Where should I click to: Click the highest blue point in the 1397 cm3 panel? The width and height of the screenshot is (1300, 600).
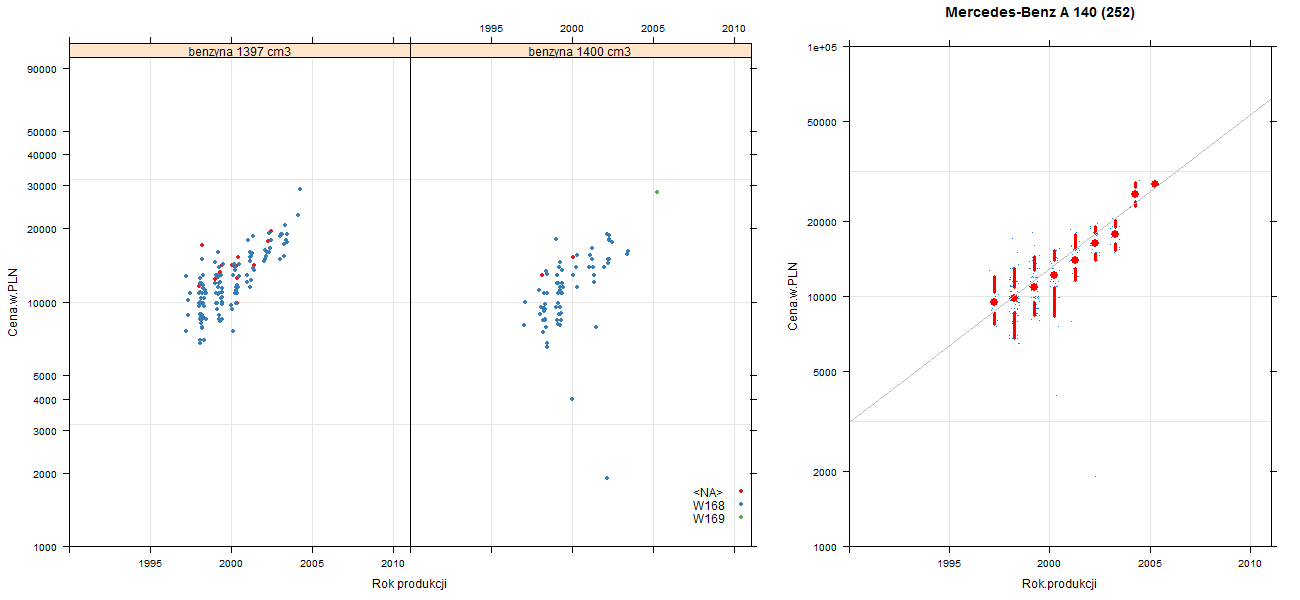click(299, 189)
